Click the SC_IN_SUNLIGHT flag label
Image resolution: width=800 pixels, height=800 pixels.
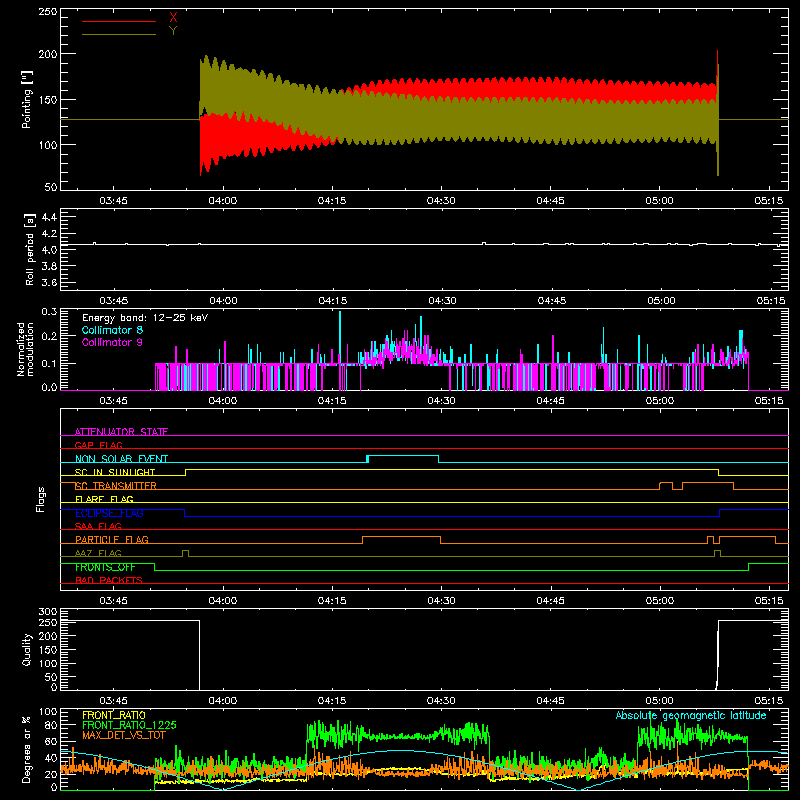[x=115, y=472]
